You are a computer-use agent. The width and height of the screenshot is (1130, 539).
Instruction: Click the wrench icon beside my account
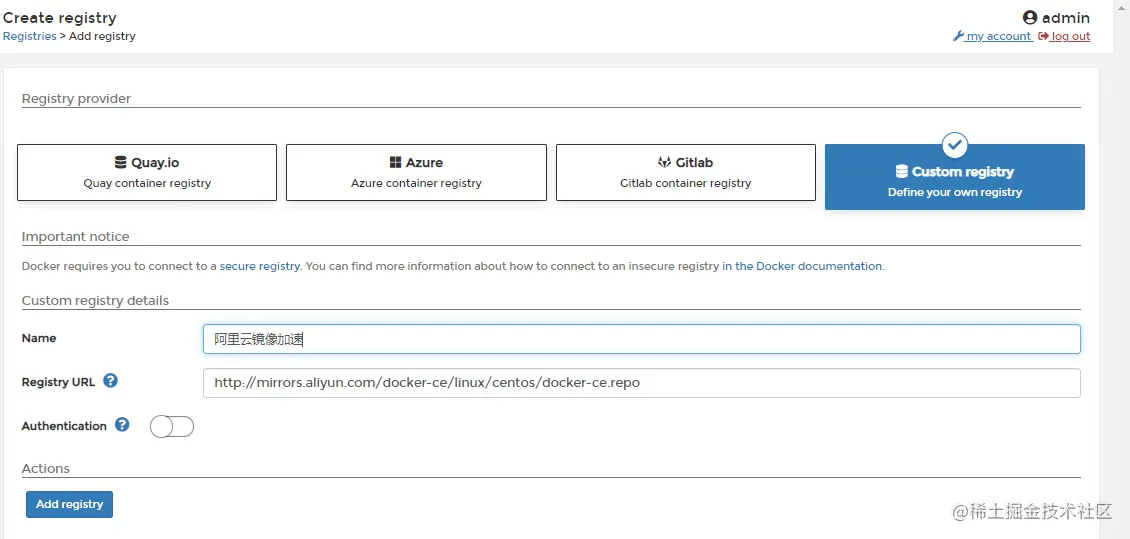pos(958,36)
